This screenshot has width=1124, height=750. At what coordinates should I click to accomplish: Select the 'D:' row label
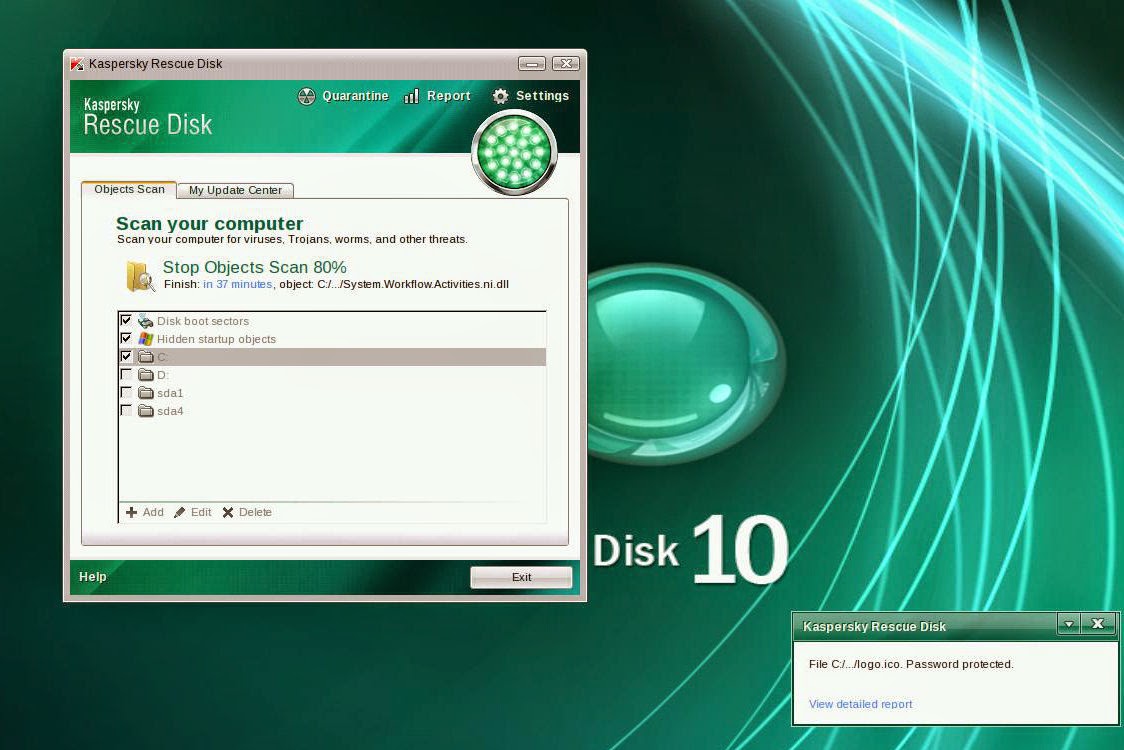pyautogui.click(x=163, y=375)
